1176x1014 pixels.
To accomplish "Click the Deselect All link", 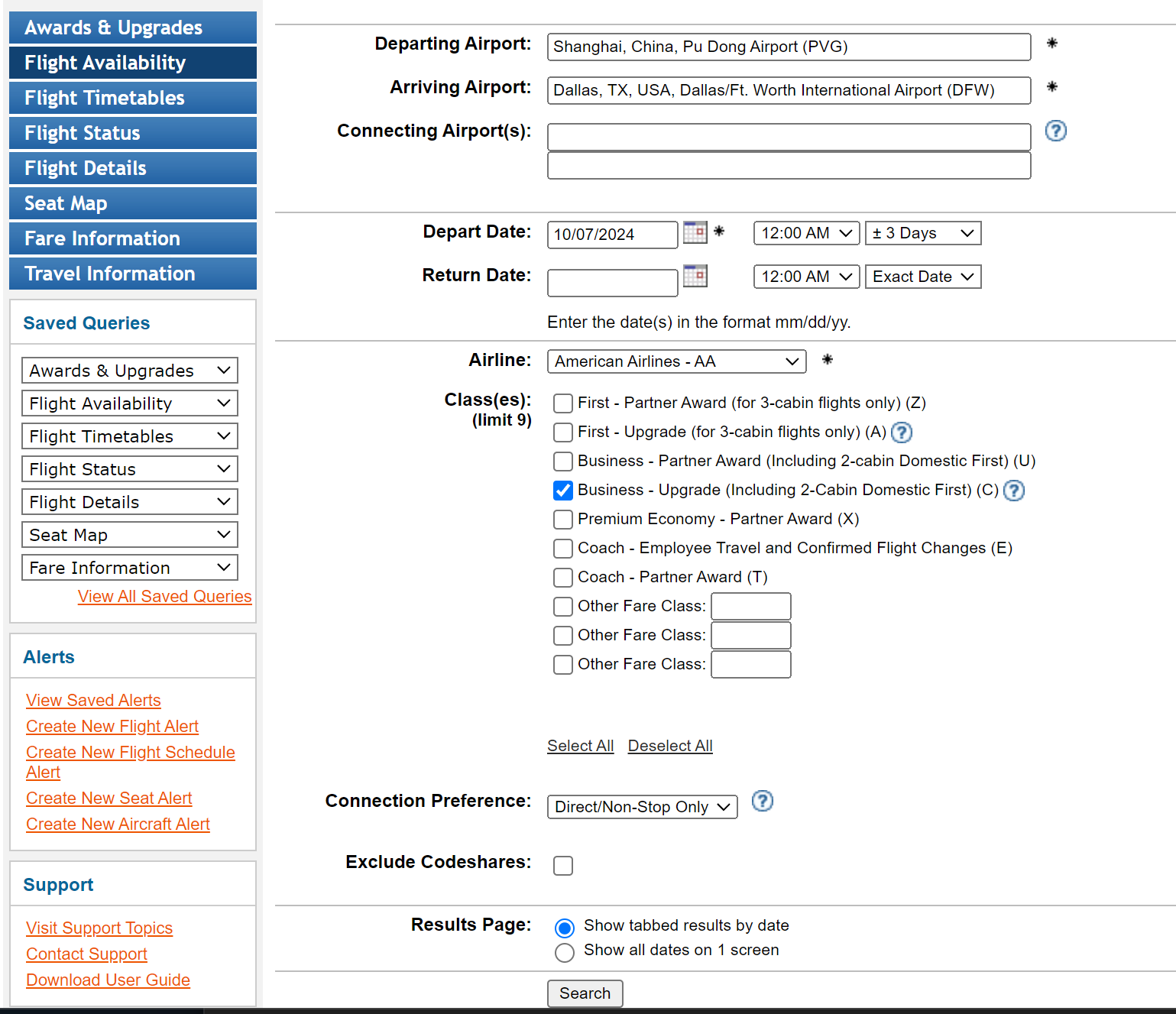I will [x=670, y=746].
